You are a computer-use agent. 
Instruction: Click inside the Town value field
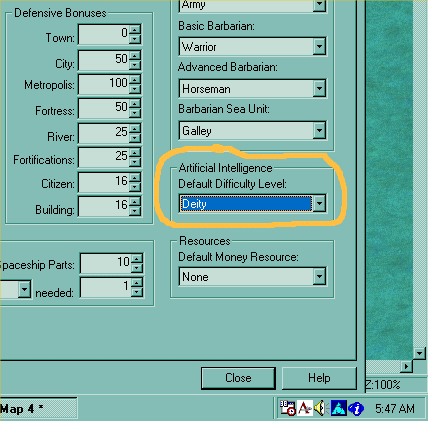click(x=104, y=34)
